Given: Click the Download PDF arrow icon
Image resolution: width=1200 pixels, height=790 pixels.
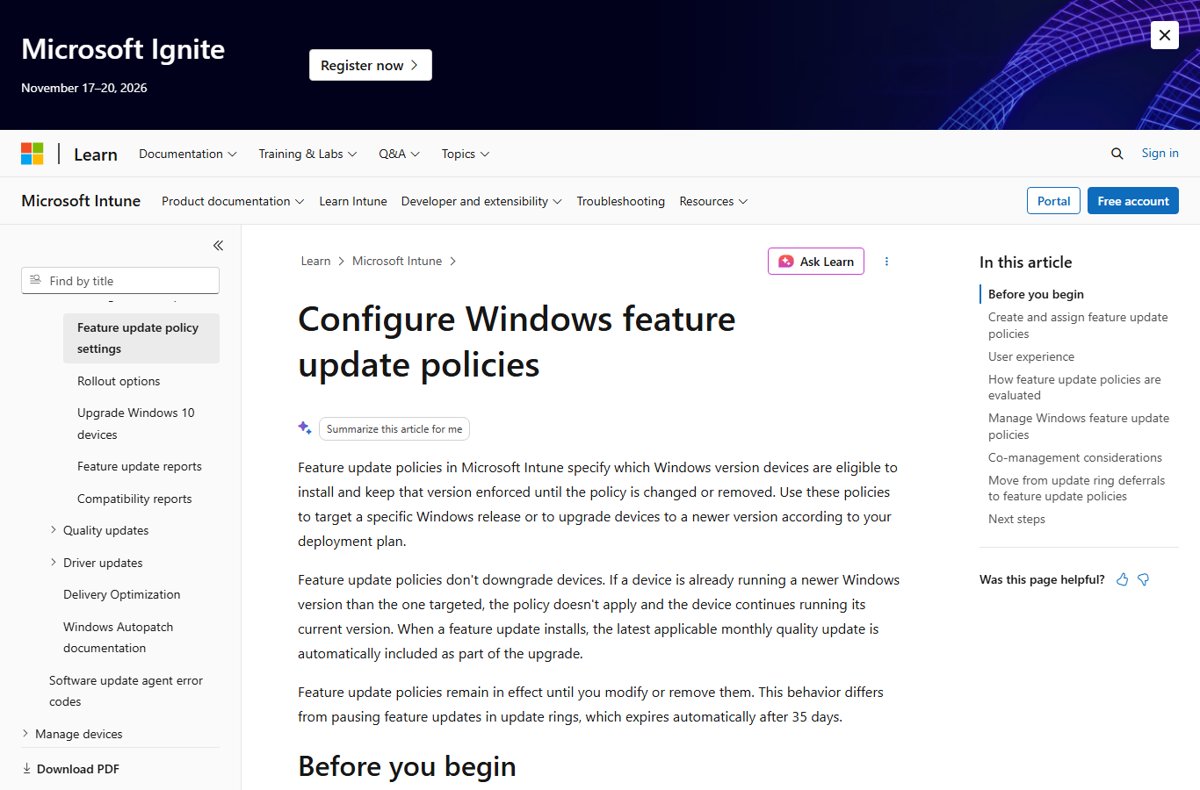Looking at the screenshot, I should [26, 769].
